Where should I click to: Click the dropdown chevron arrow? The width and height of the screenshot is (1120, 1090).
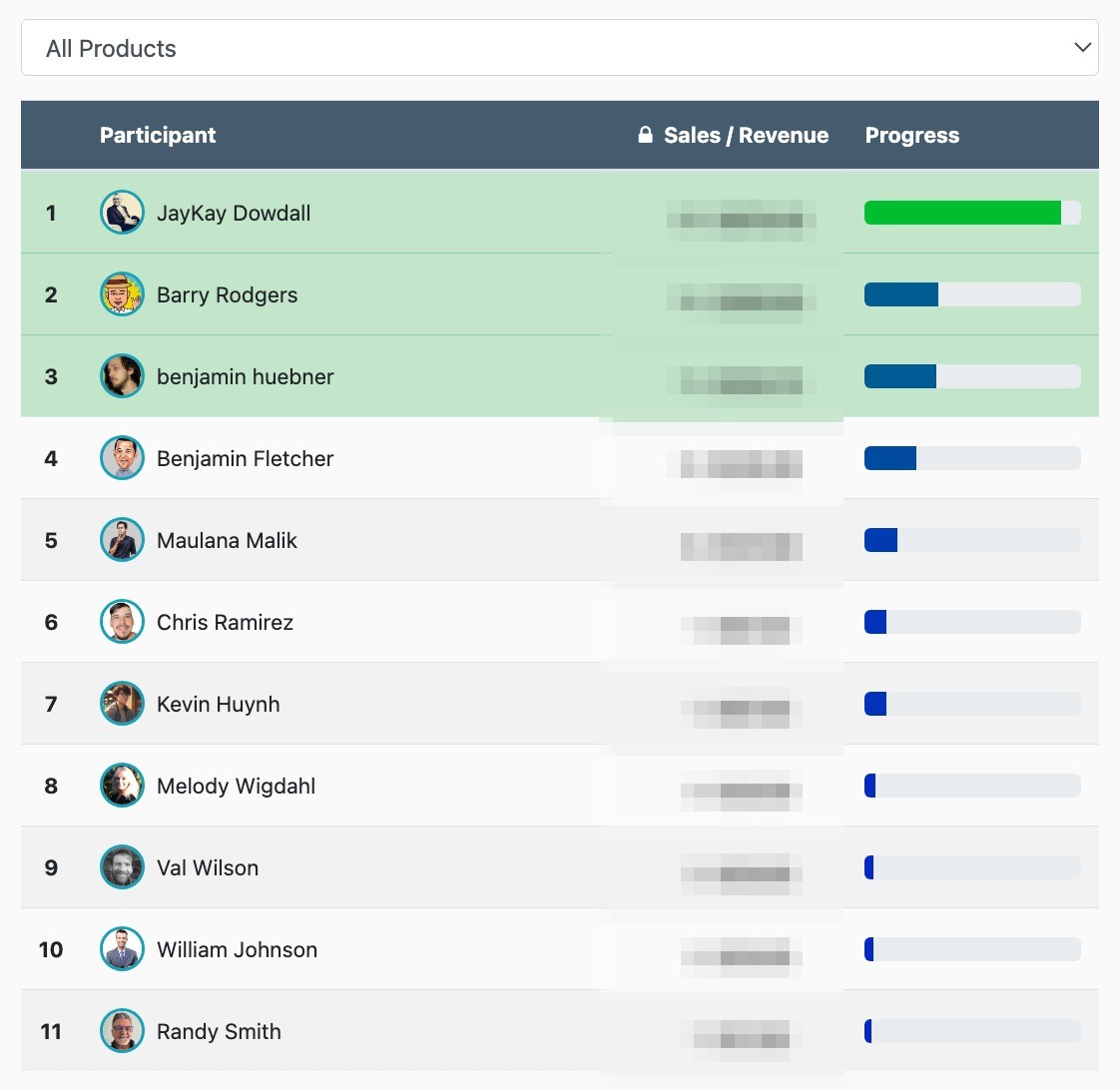tap(1082, 47)
